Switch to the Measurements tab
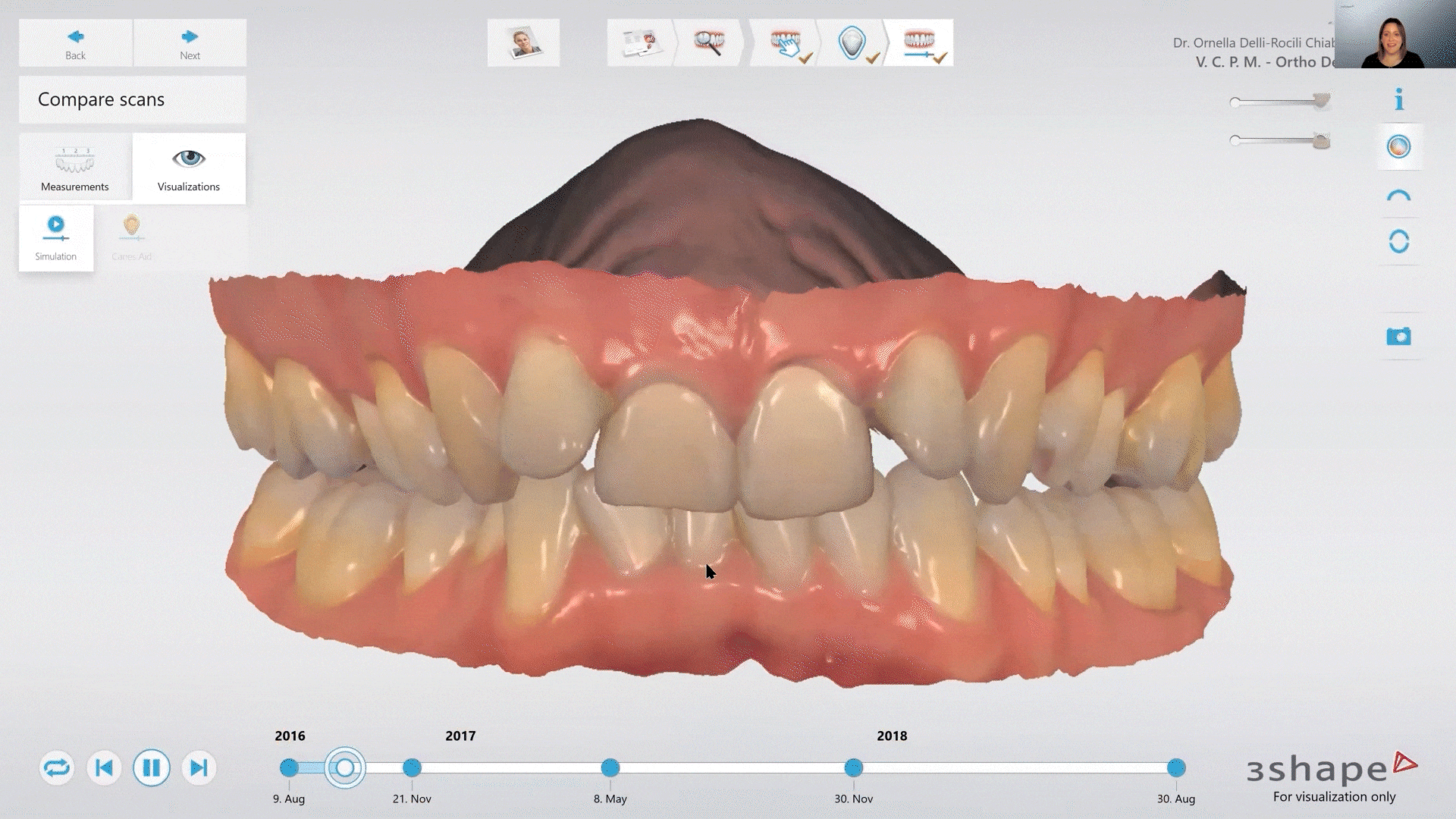This screenshot has width=1456, height=819. (75, 168)
